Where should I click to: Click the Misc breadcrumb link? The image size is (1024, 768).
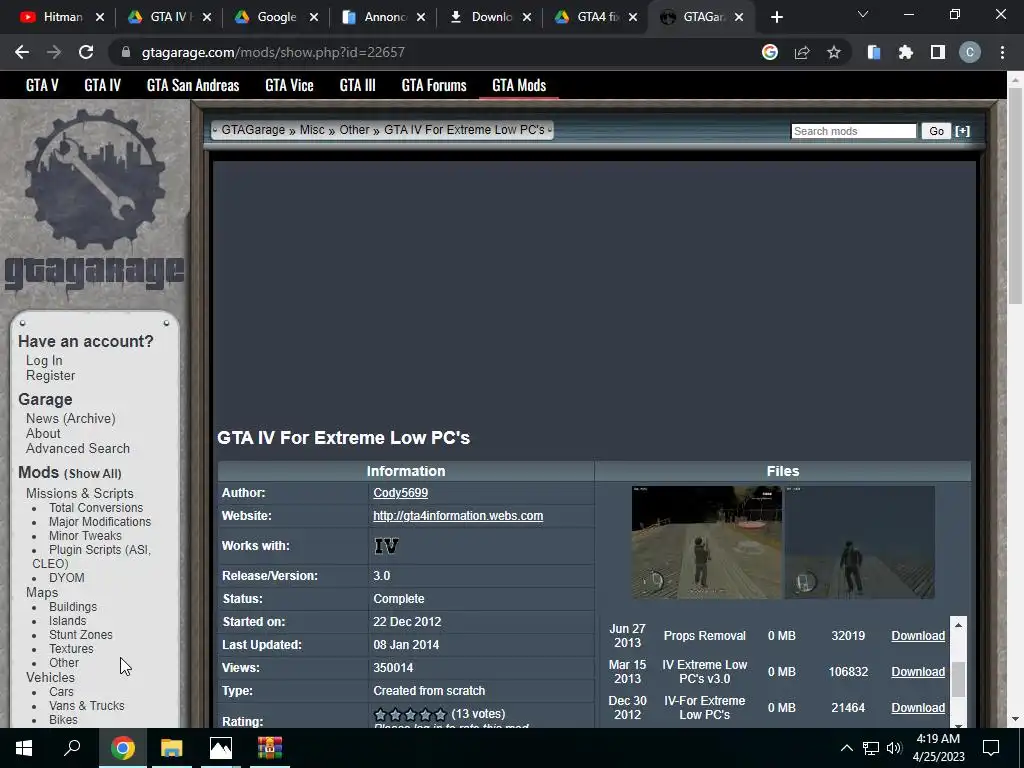[x=312, y=129]
